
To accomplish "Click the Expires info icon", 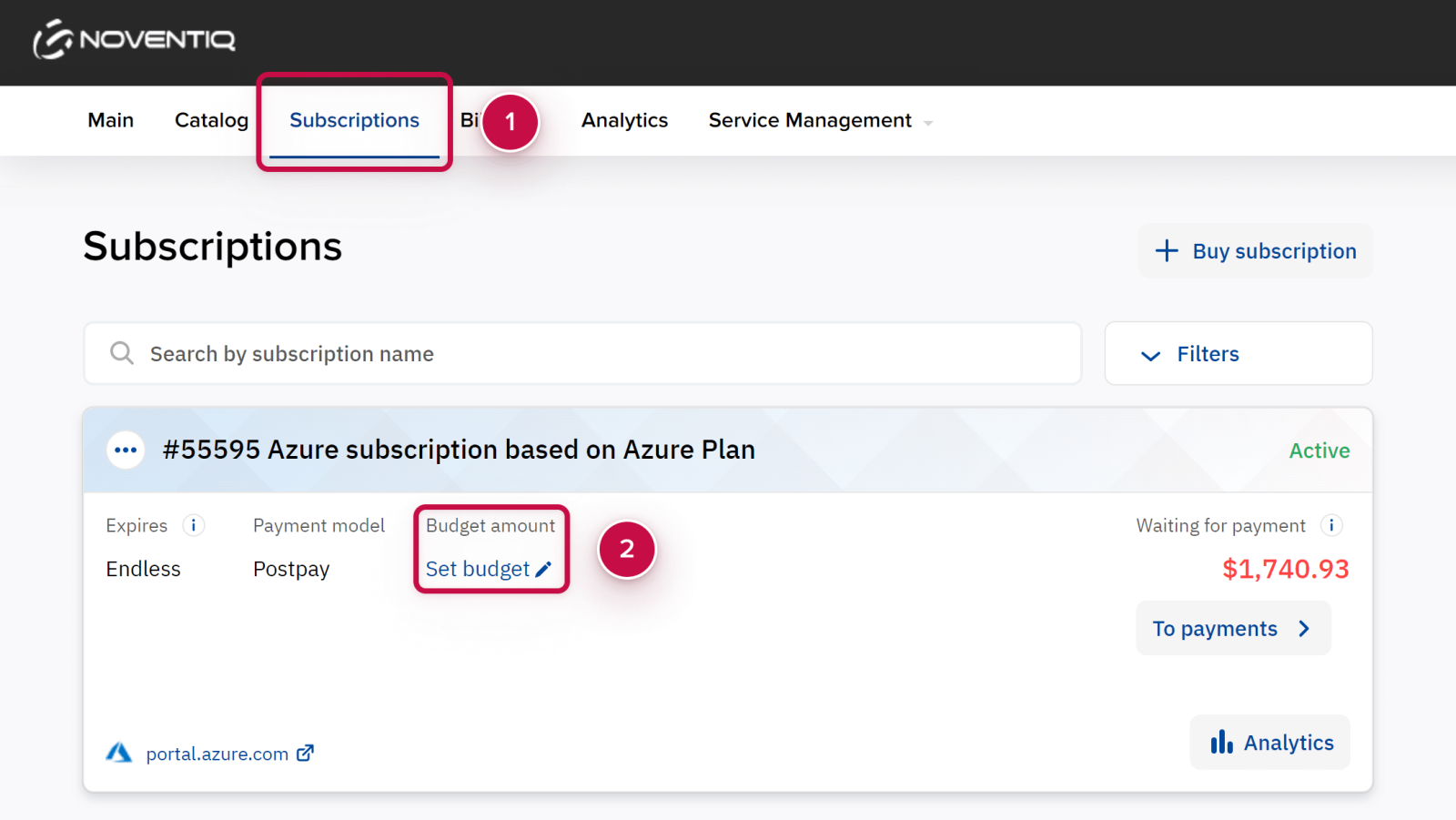I will coord(193,525).
